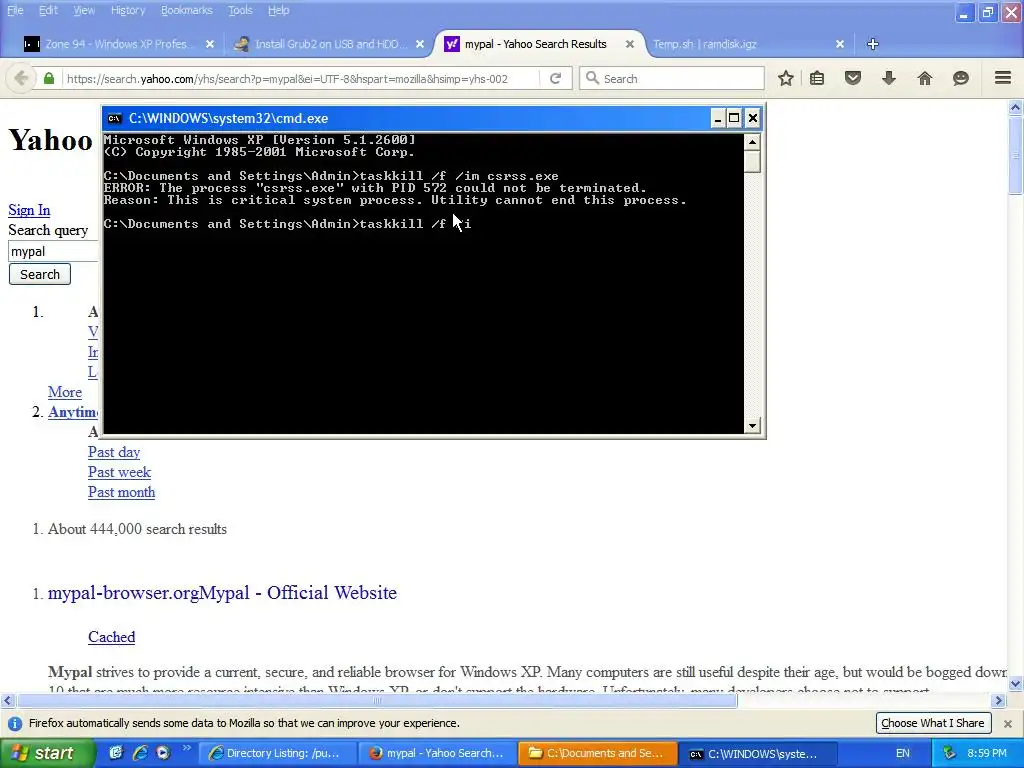Reload the page with the refresh icon
The height and width of the screenshot is (768, 1024).
pos(555,78)
